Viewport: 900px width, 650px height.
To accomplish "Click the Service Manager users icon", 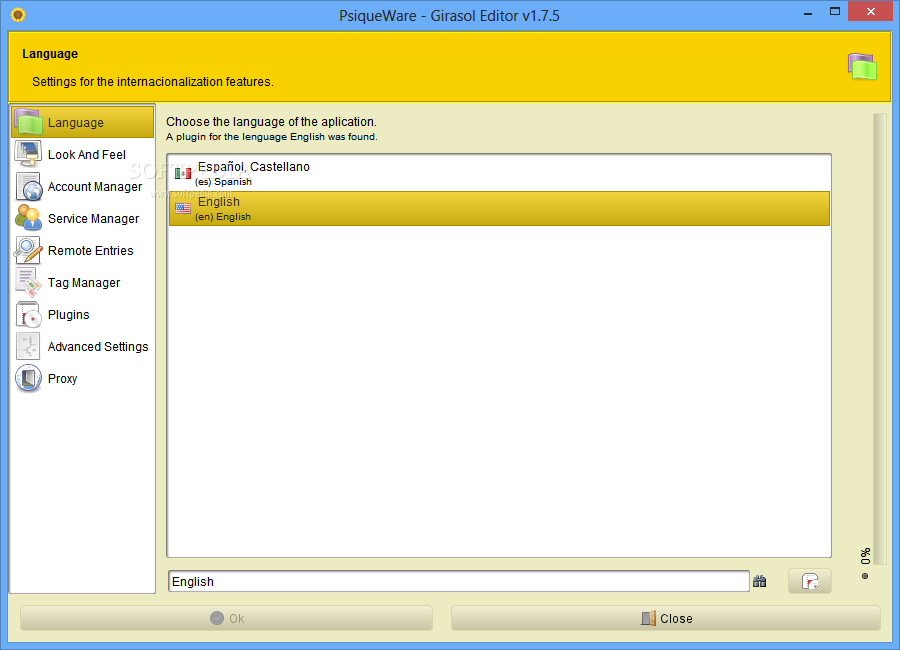I will [28, 218].
